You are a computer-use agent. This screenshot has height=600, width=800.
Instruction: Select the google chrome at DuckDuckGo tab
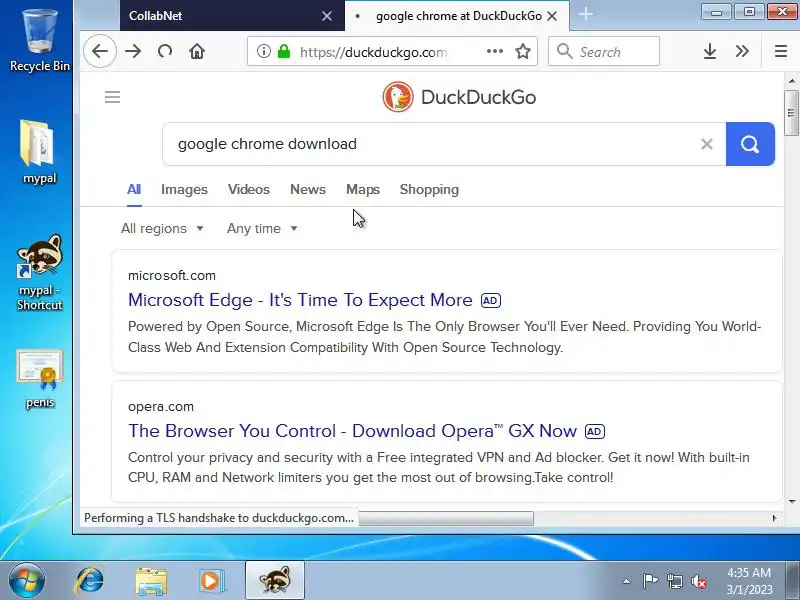coord(458,16)
